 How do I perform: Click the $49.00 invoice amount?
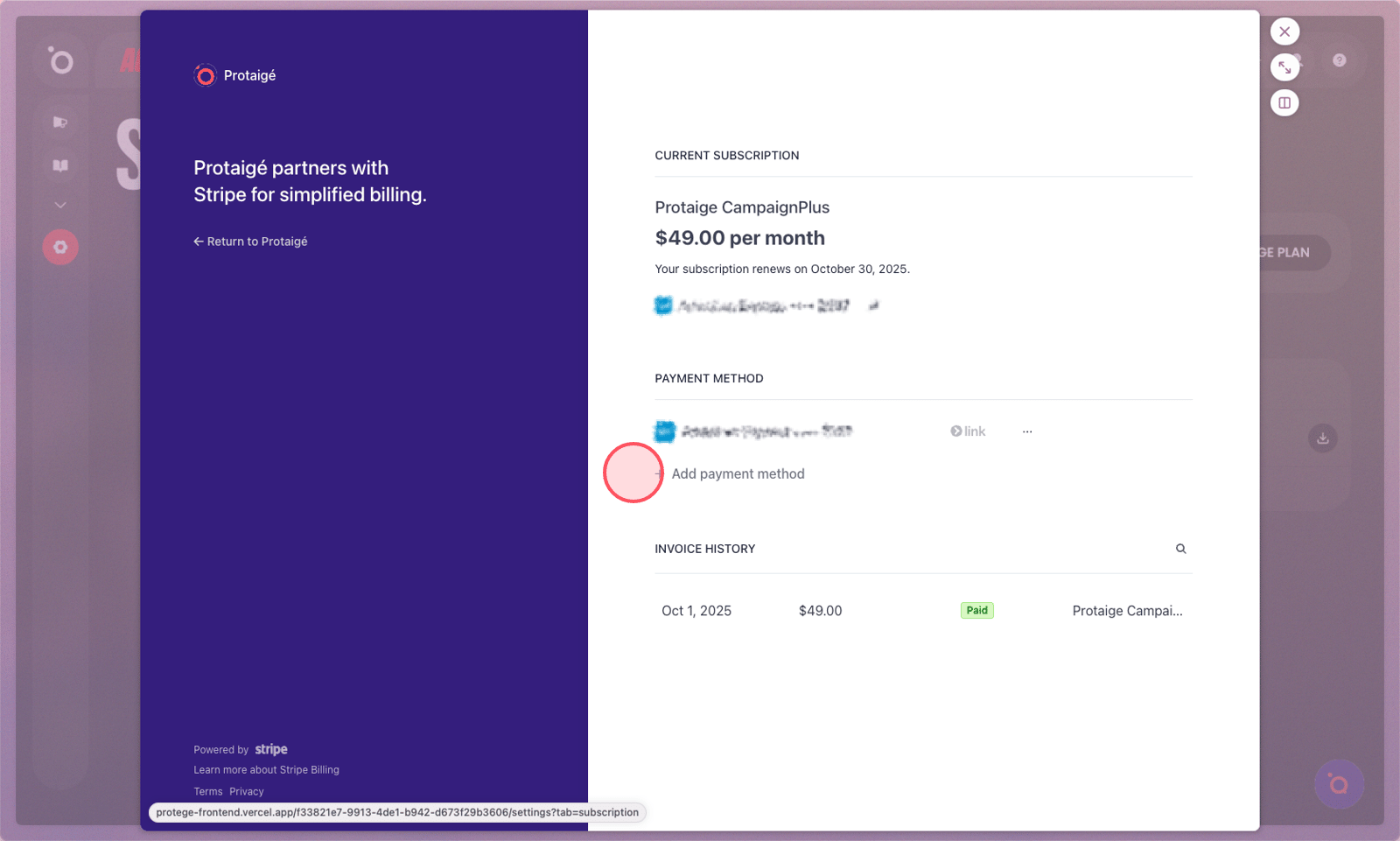pyautogui.click(x=821, y=611)
